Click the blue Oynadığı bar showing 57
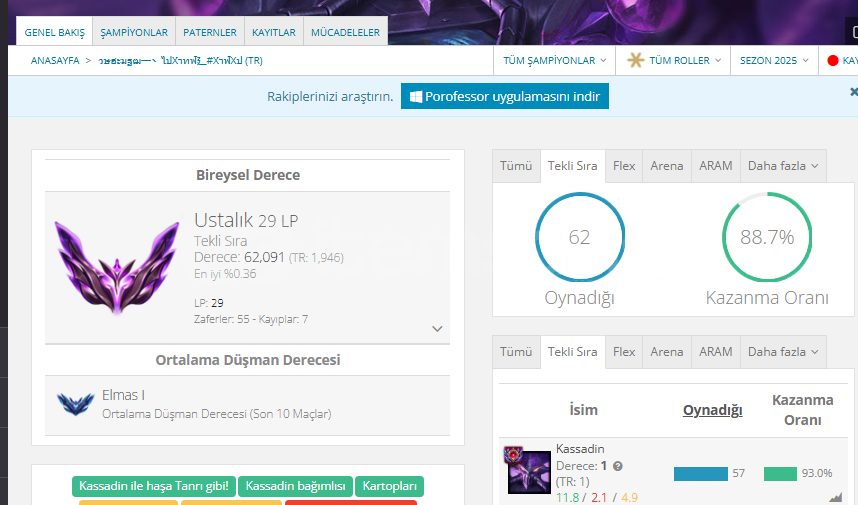 [700, 474]
